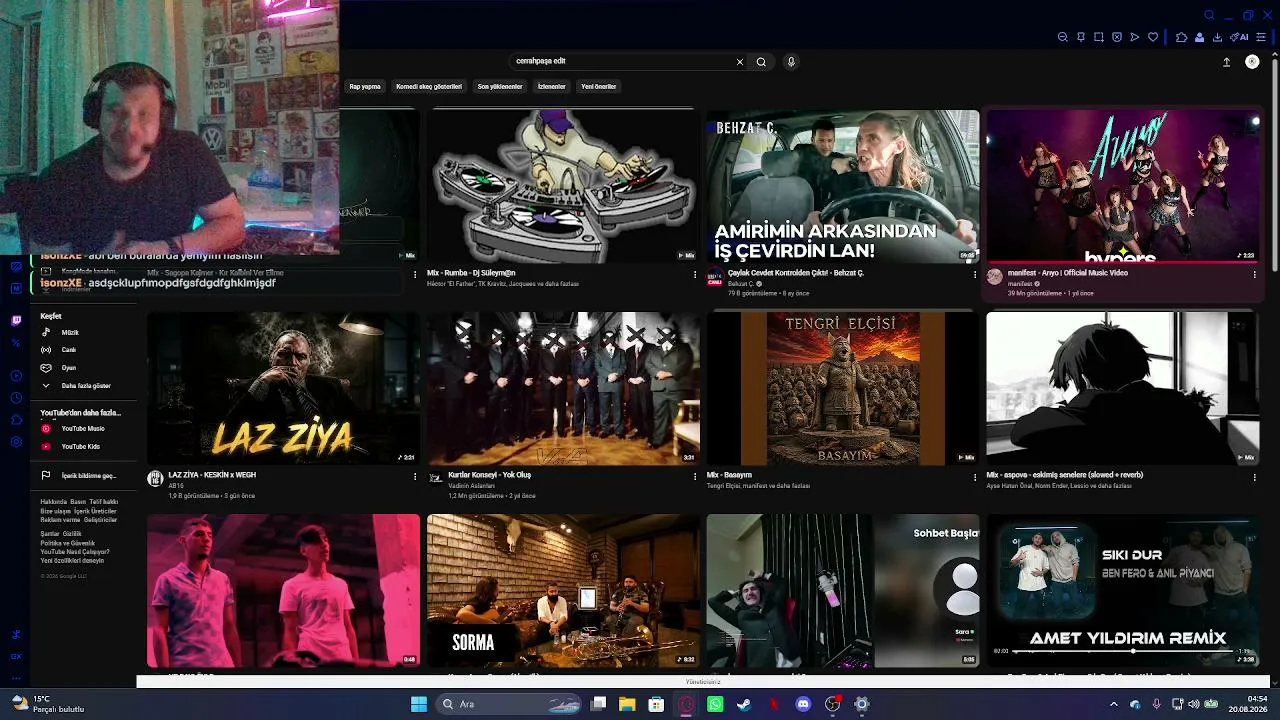This screenshot has height=720, width=1280.
Task: Click the pin icon in browser toolbar
Action: point(1081,37)
